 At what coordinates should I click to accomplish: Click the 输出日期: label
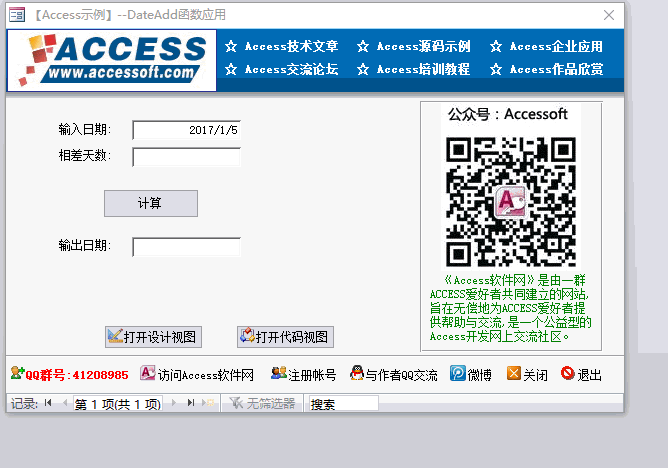[x=85, y=246]
